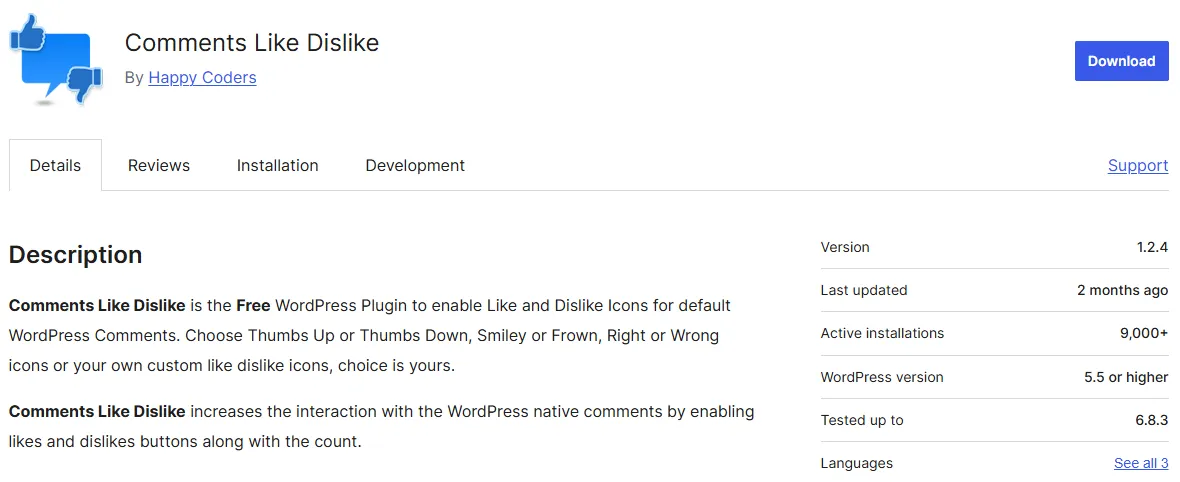This screenshot has width=1180, height=482.
Task: Open the Happy Coders author link
Action: 202,77
